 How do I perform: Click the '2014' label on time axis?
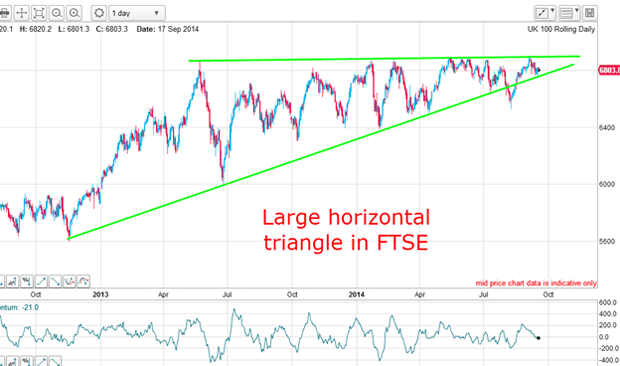pos(357,294)
